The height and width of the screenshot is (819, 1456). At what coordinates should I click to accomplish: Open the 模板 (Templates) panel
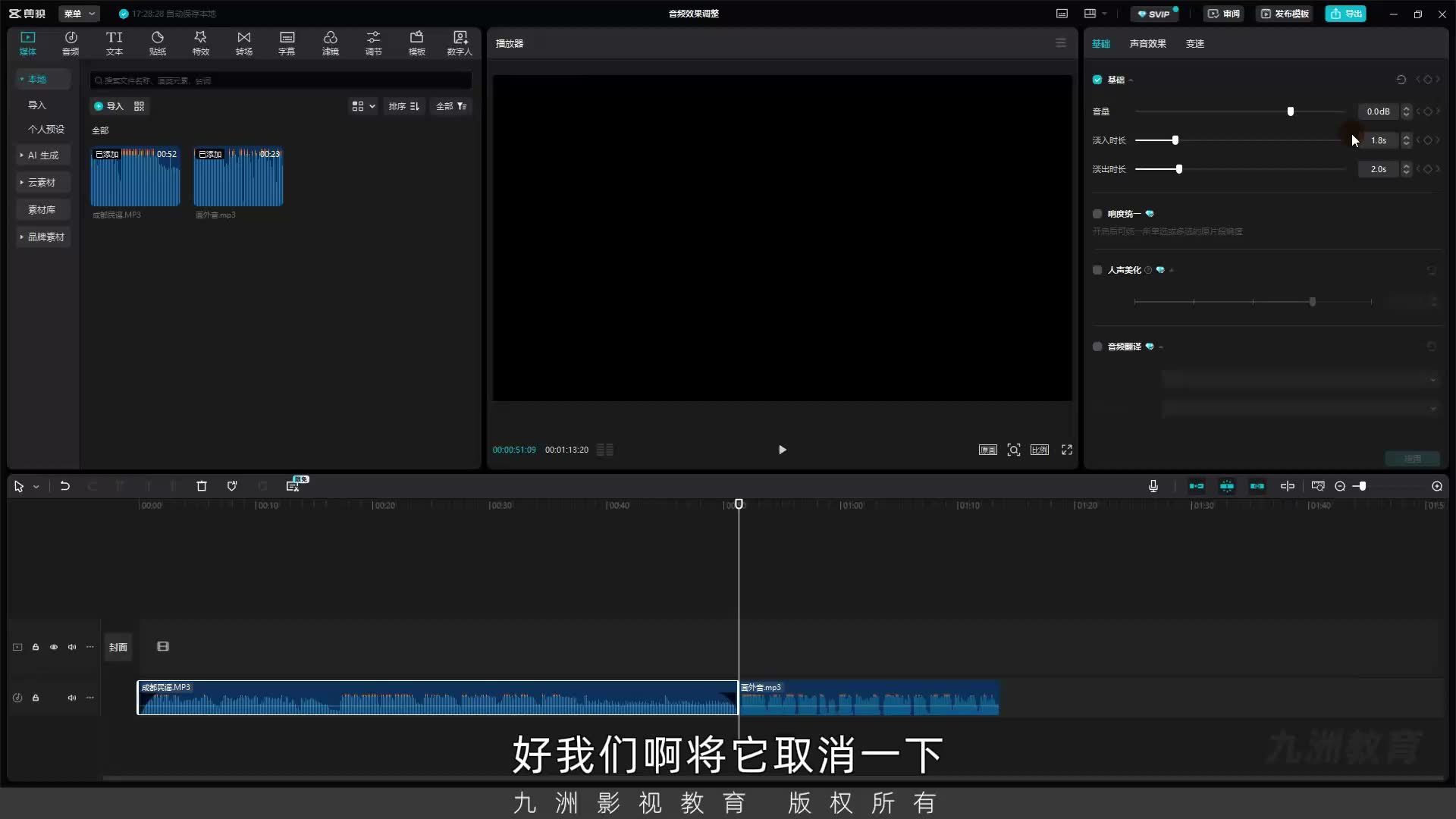pos(417,43)
